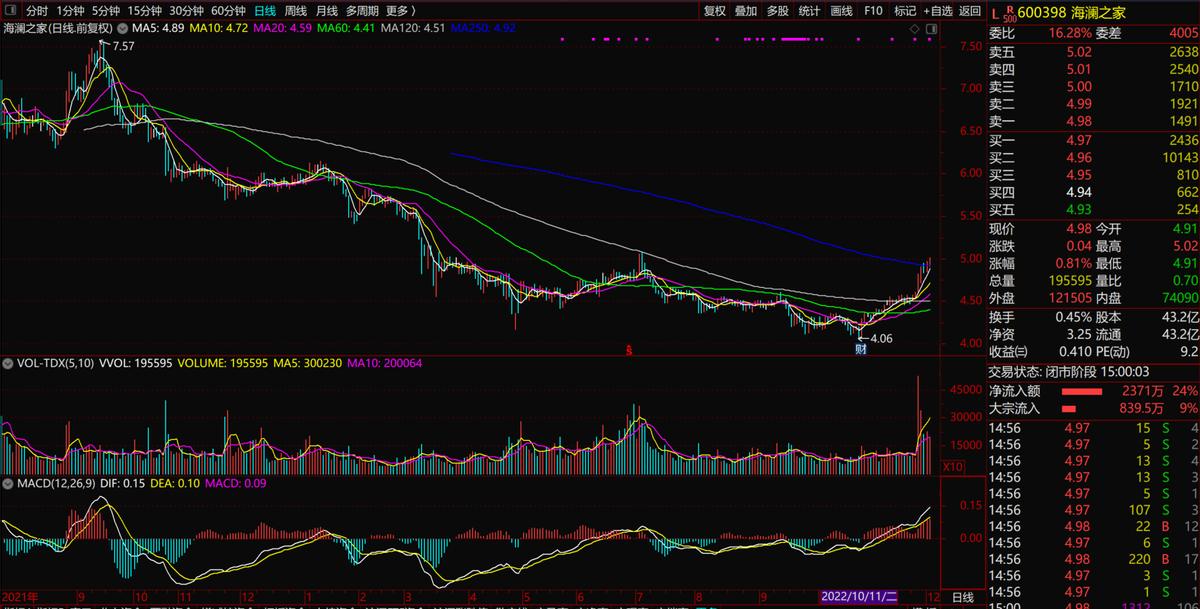Select the 1分钟 period tab
This screenshot has width=1200, height=609.
pos(70,11)
